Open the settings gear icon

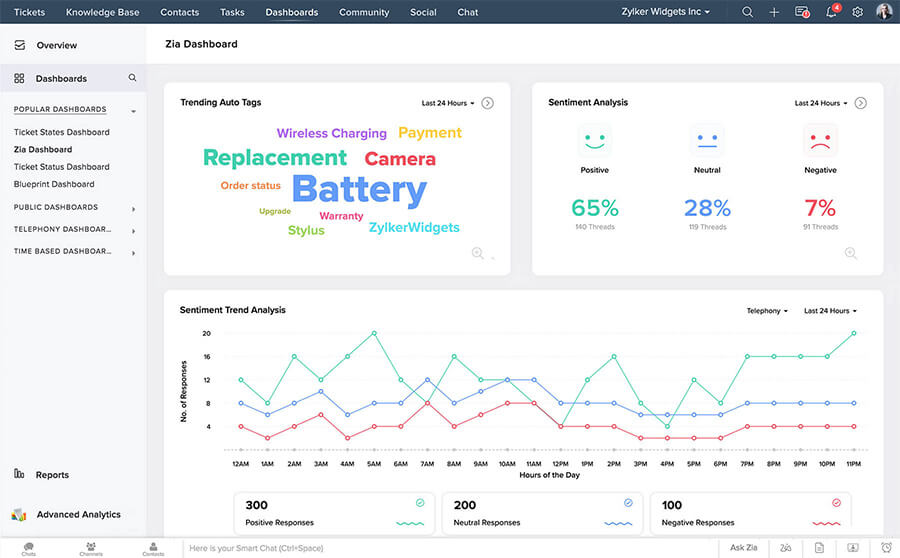[857, 12]
